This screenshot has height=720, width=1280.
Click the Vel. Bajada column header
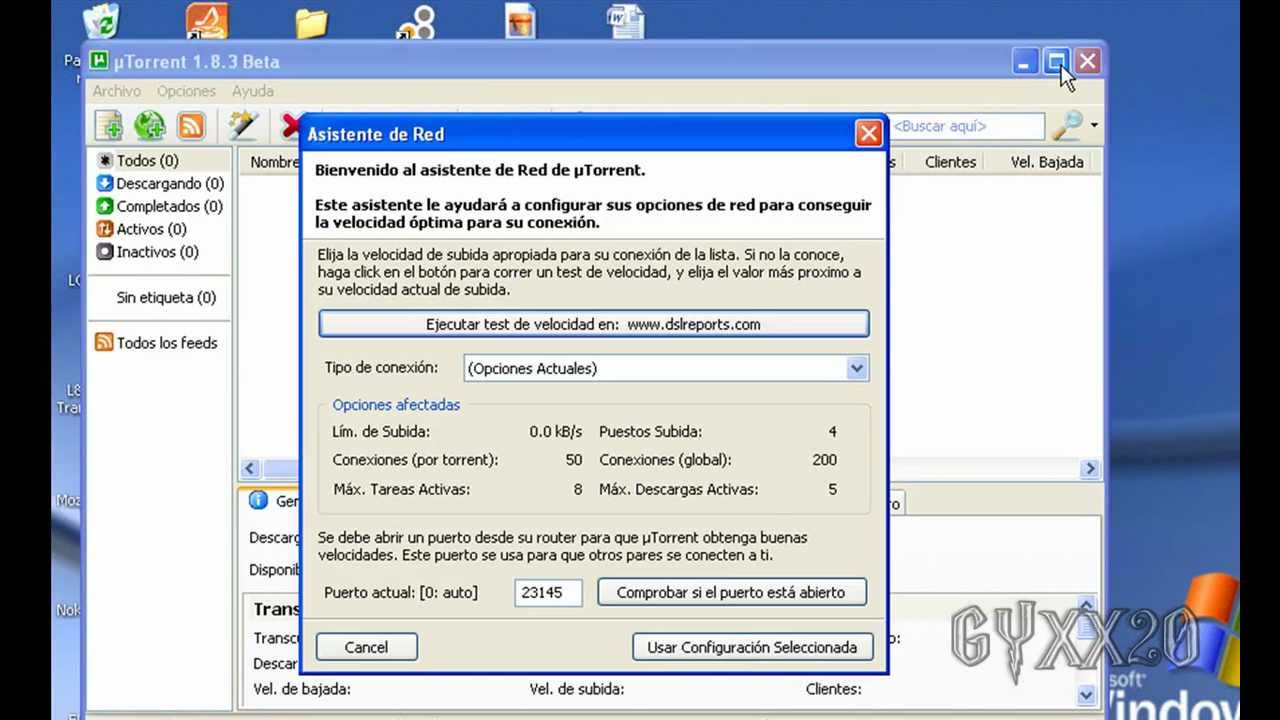click(x=1046, y=162)
